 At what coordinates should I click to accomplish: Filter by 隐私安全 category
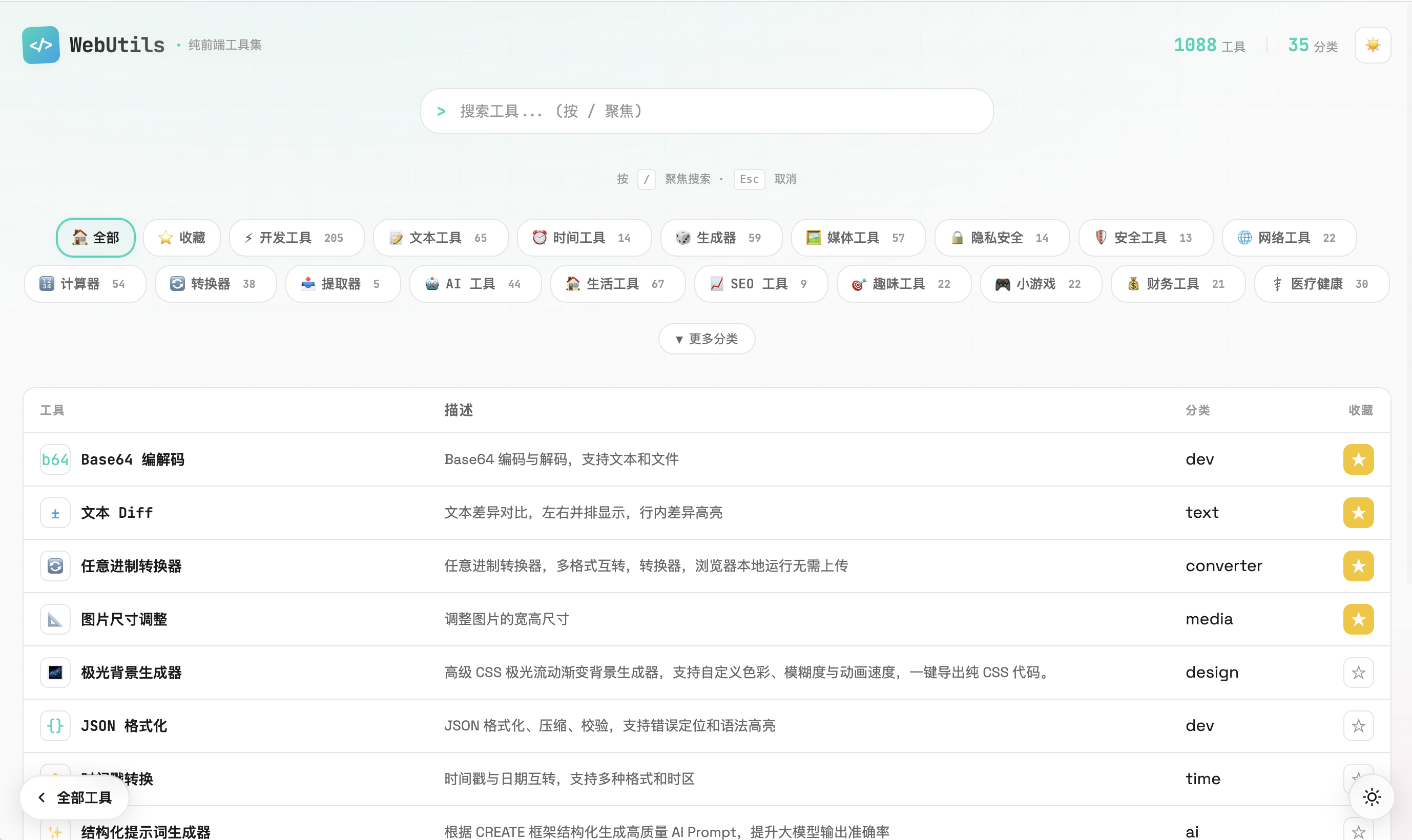pyautogui.click(x=1002, y=238)
